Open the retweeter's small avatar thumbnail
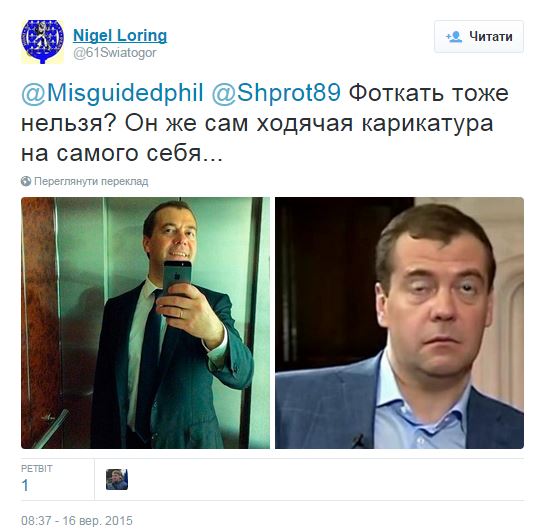This screenshot has width=555, height=532. click(x=117, y=480)
